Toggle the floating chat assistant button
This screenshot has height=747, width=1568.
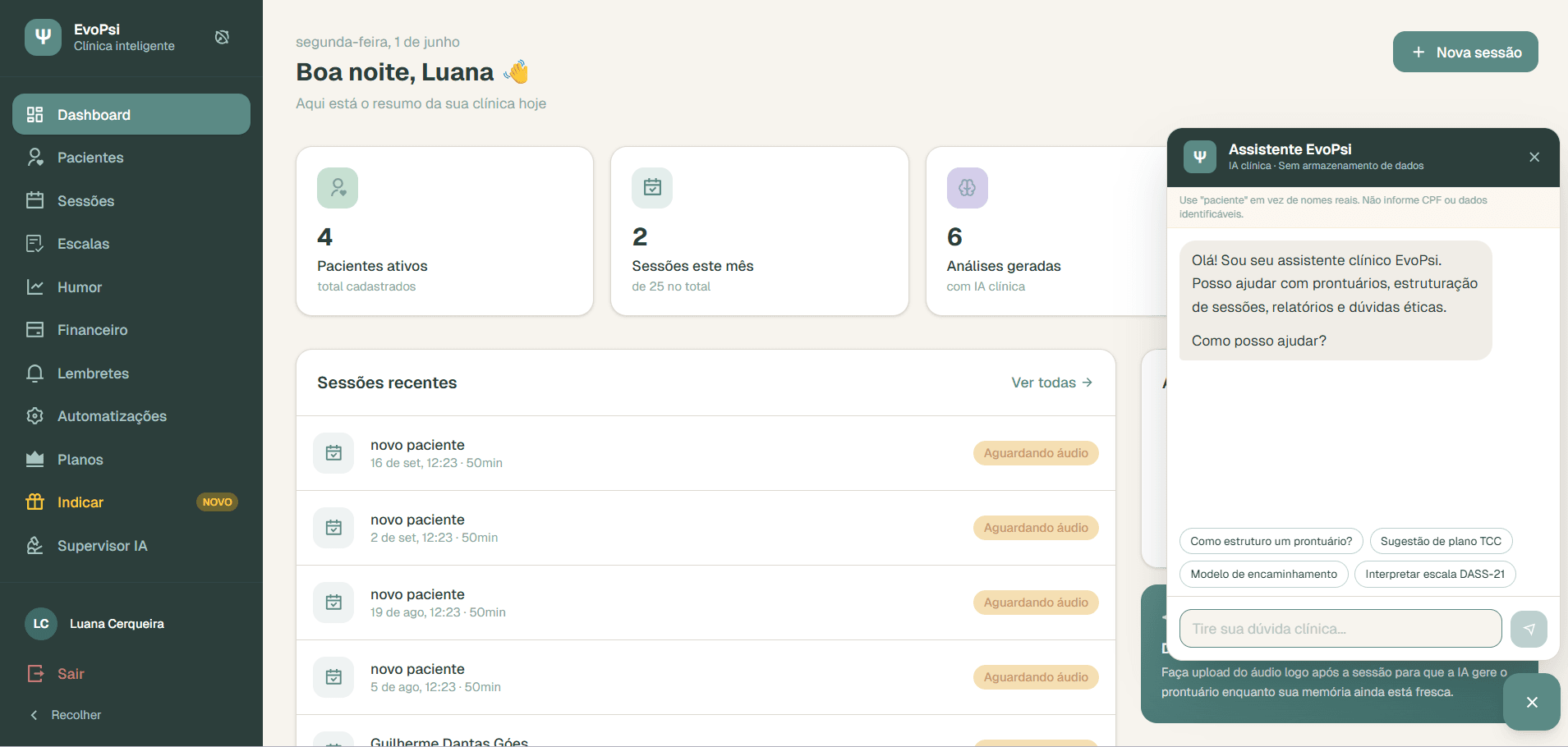pyautogui.click(x=1532, y=702)
